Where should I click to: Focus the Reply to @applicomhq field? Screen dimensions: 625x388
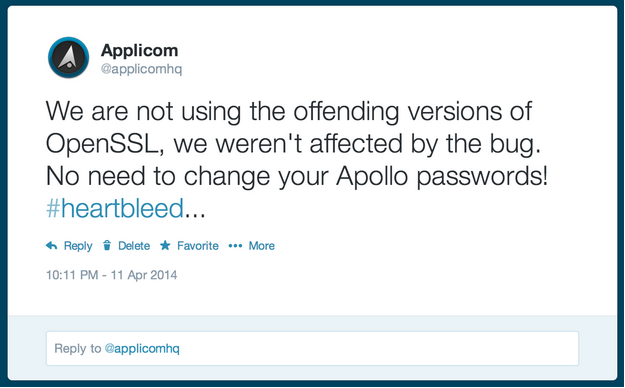coord(312,348)
